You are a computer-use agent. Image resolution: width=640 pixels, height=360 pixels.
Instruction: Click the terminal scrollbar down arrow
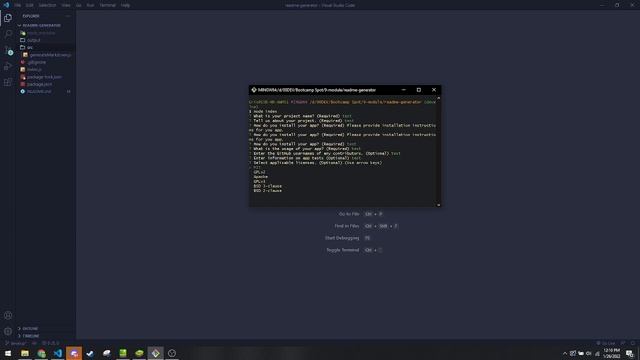(439, 205)
